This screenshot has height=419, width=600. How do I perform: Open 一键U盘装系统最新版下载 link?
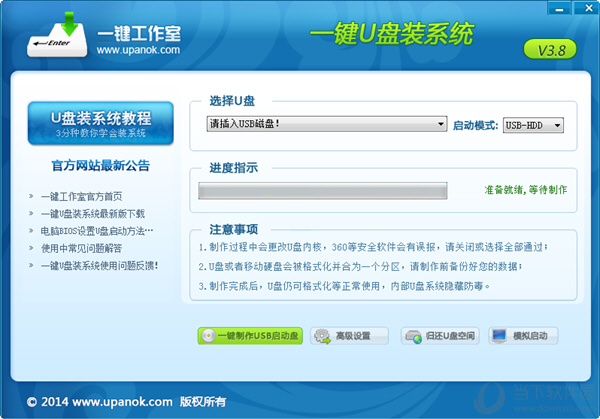93,213
